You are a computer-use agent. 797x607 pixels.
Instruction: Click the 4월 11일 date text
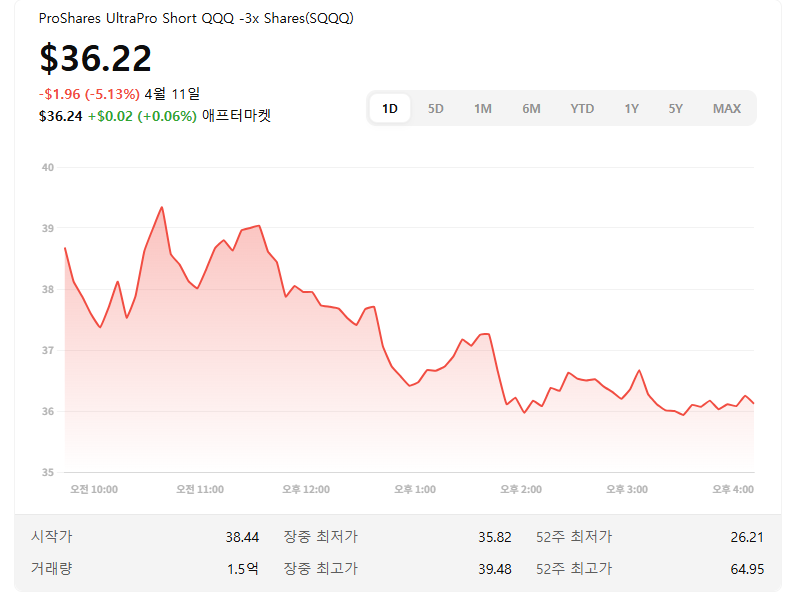click(x=172, y=94)
